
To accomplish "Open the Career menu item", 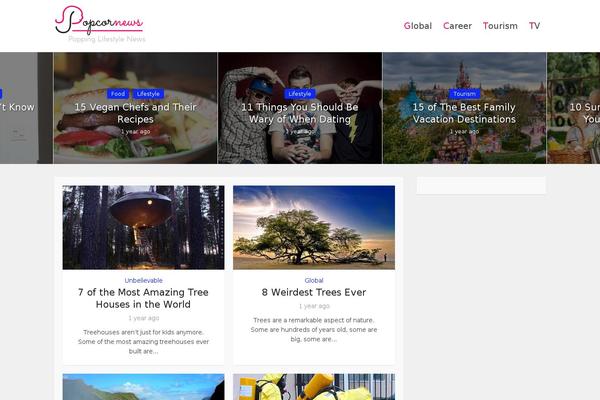I will [457, 26].
